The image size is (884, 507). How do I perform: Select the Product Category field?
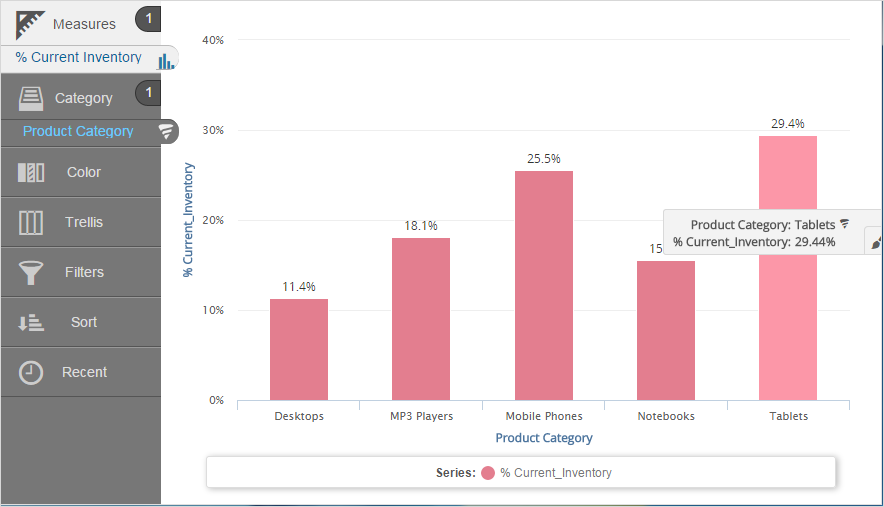point(78,131)
